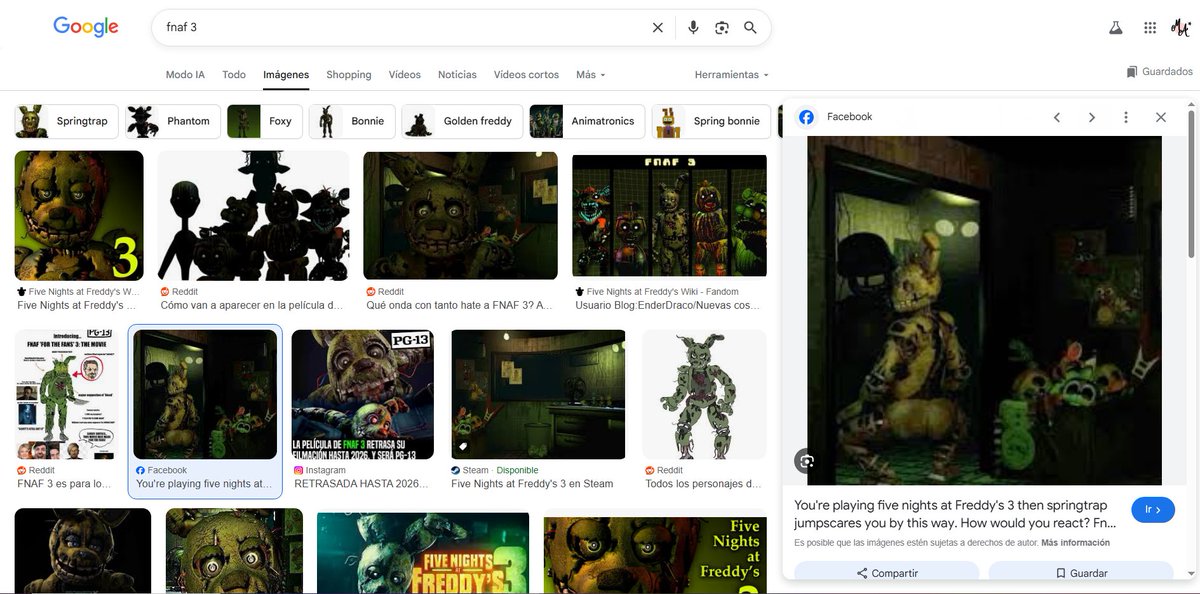Click 'Five Nights at Freddy's 3 en Steam' title
Screen dimensions: 1200x594
(532, 484)
